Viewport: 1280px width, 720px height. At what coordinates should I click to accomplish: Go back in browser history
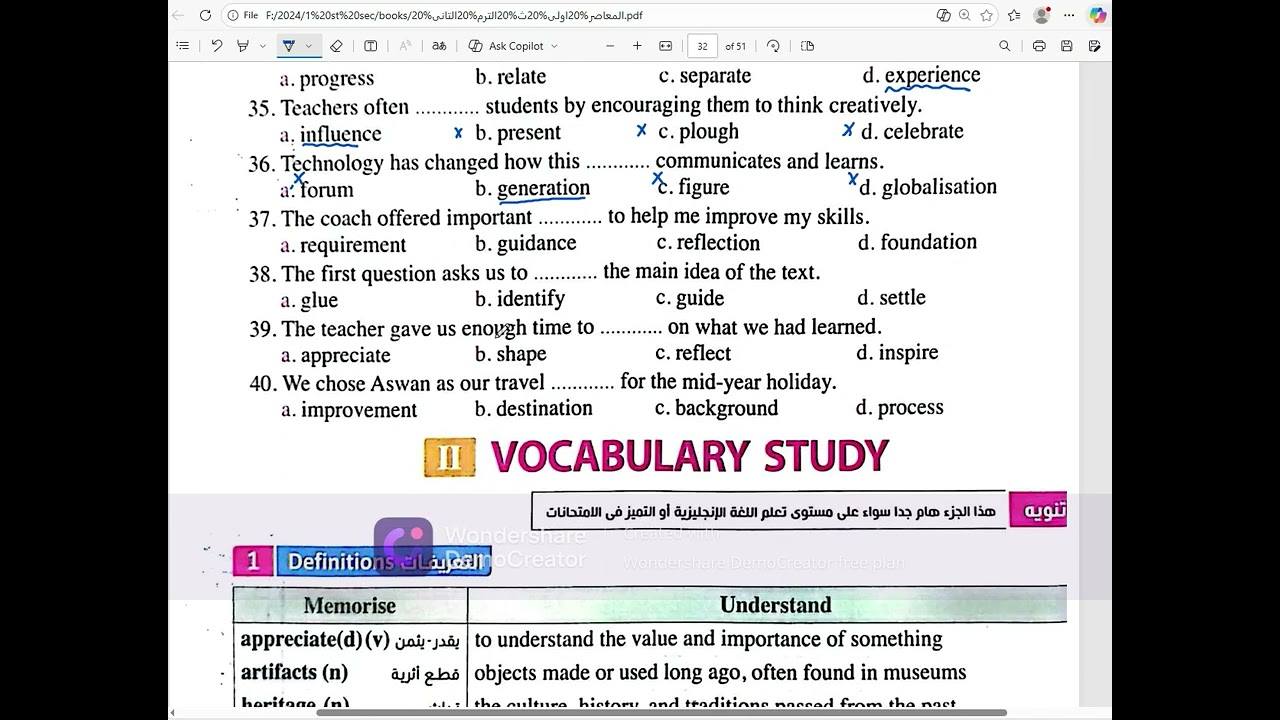tap(178, 15)
